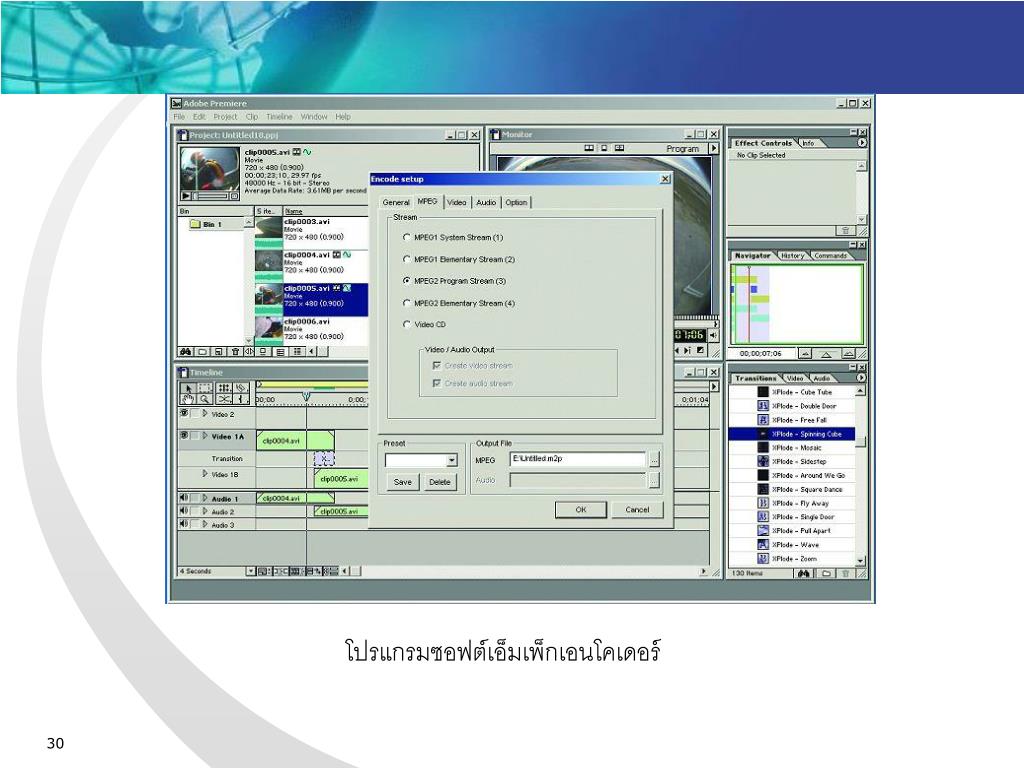1024x768 pixels.
Task: Expand the Audio 2 track triangle
Action: click(x=205, y=511)
